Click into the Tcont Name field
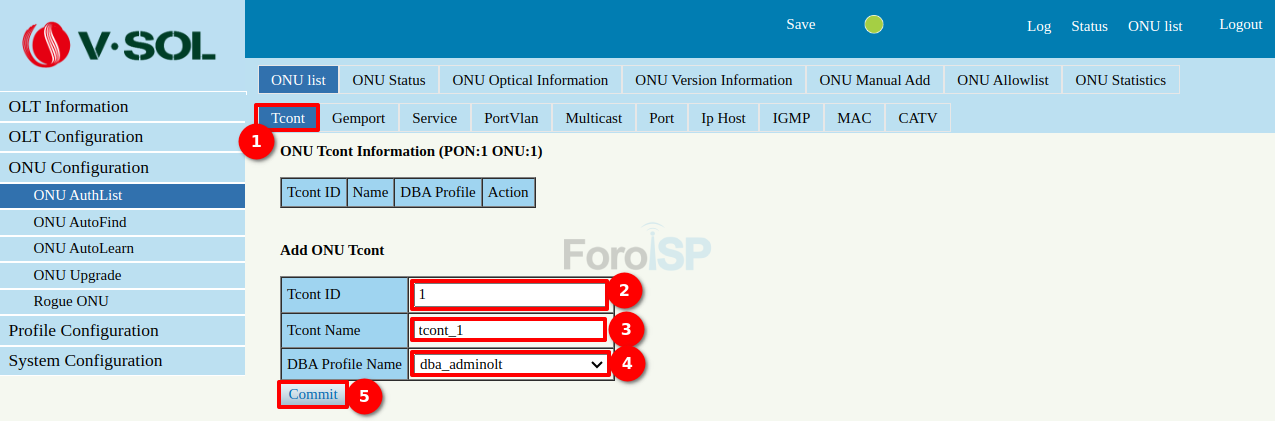 point(508,329)
